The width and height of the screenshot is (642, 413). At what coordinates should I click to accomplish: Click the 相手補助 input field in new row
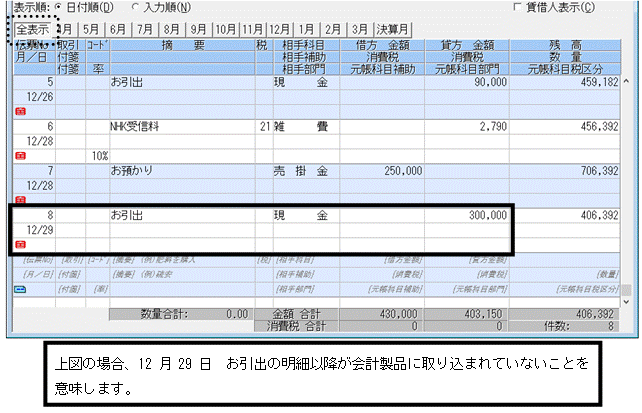click(x=306, y=274)
